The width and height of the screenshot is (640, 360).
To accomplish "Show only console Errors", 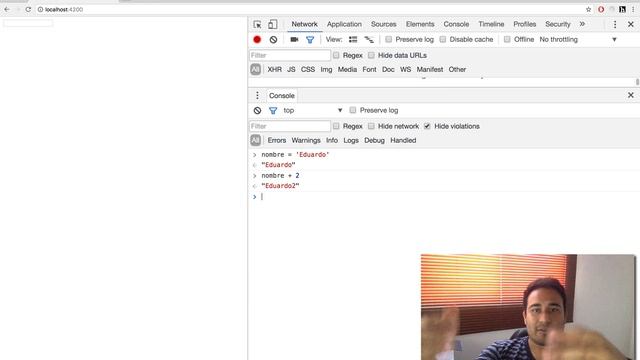I will 277,140.
